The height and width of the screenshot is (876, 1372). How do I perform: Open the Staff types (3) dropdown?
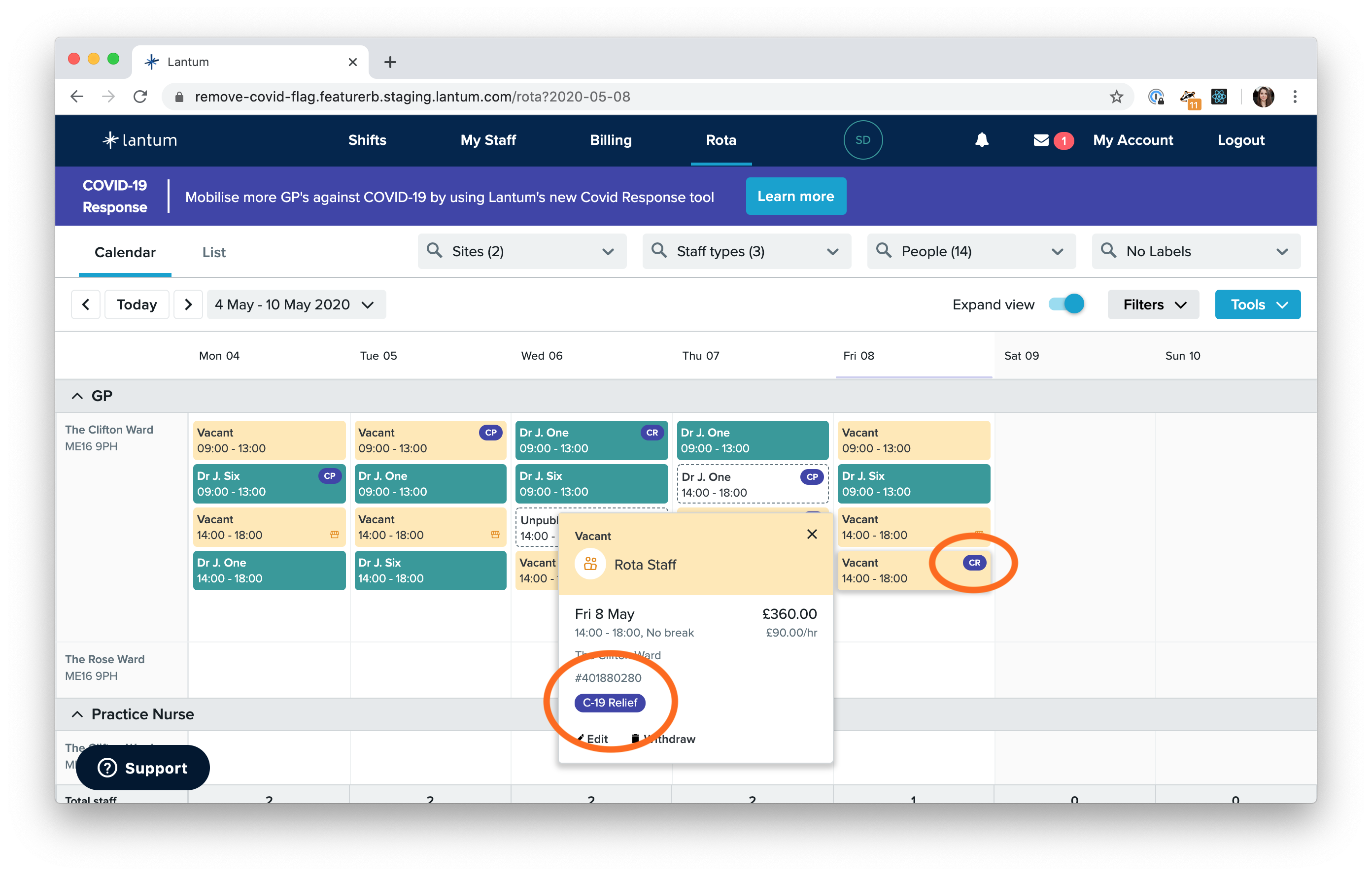747,251
